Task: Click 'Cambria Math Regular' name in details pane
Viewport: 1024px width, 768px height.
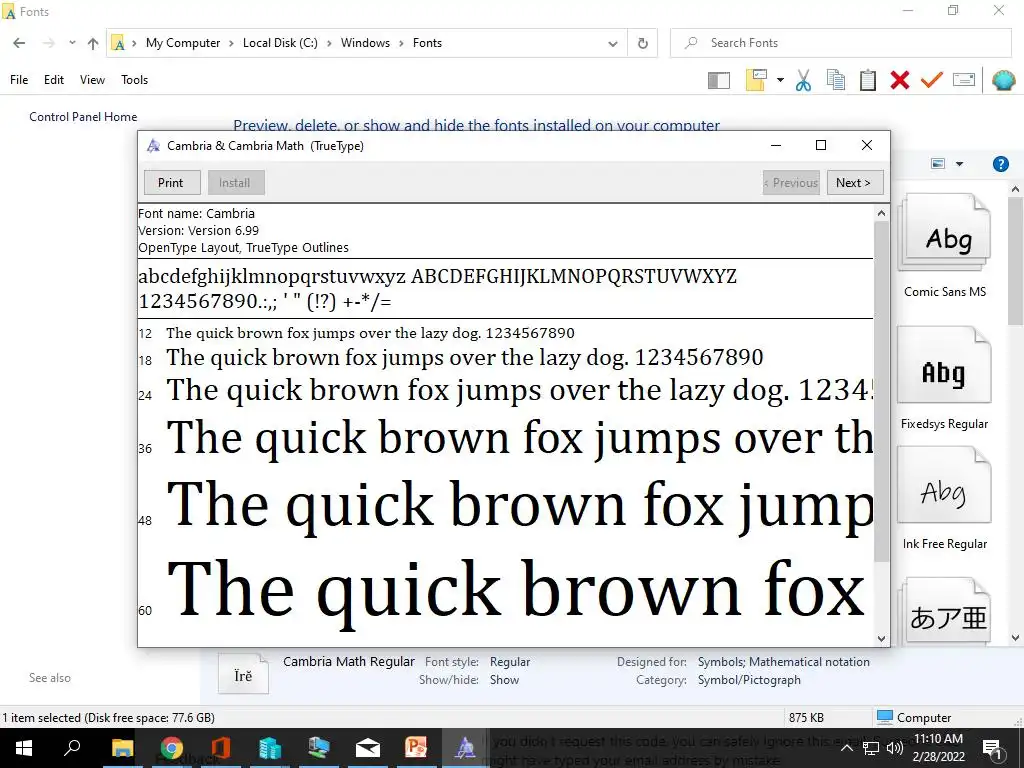Action: [x=349, y=662]
